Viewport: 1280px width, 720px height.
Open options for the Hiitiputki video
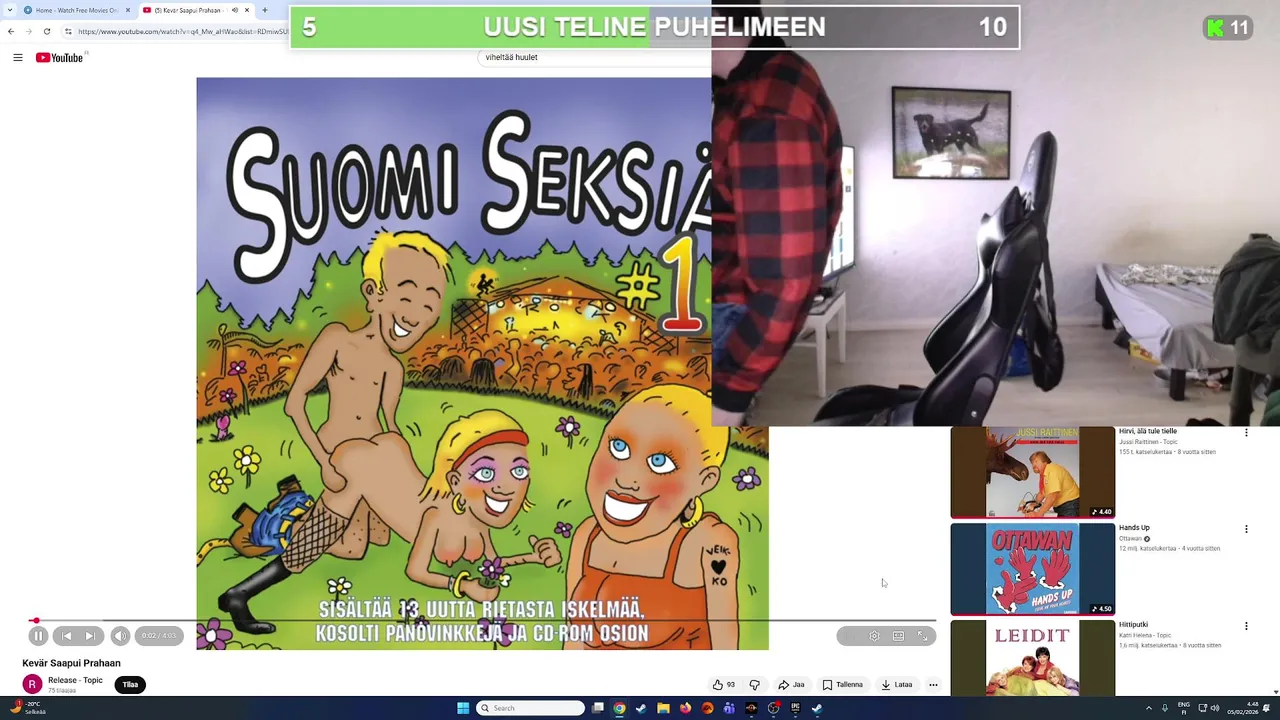point(1246,626)
